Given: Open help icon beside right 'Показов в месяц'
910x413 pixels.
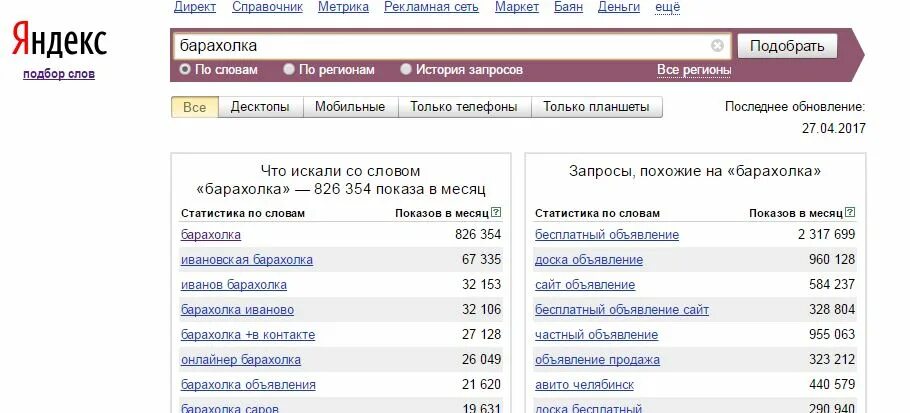Looking at the screenshot, I should [x=850, y=213].
